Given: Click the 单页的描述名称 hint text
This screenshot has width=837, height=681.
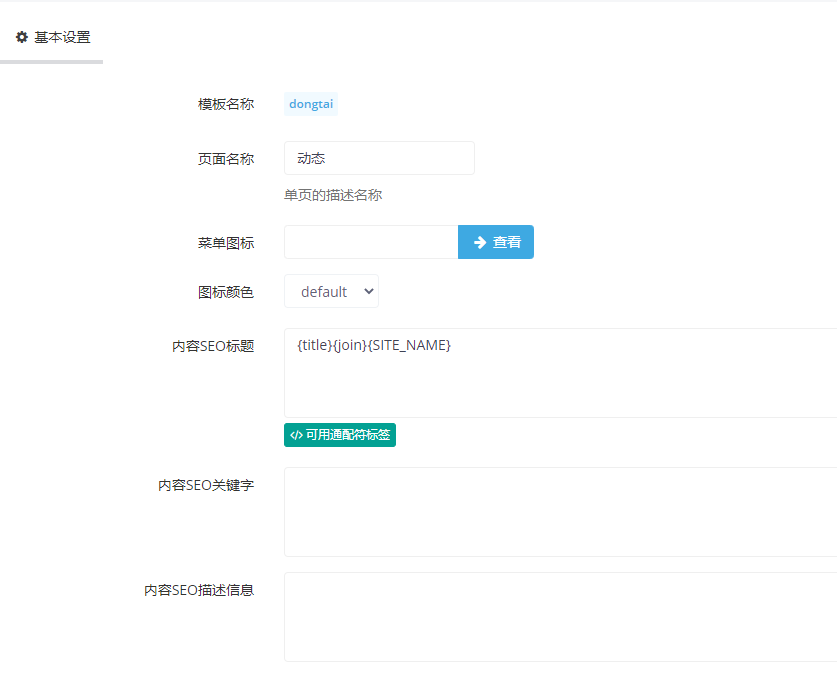Looking at the screenshot, I should 333,195.
